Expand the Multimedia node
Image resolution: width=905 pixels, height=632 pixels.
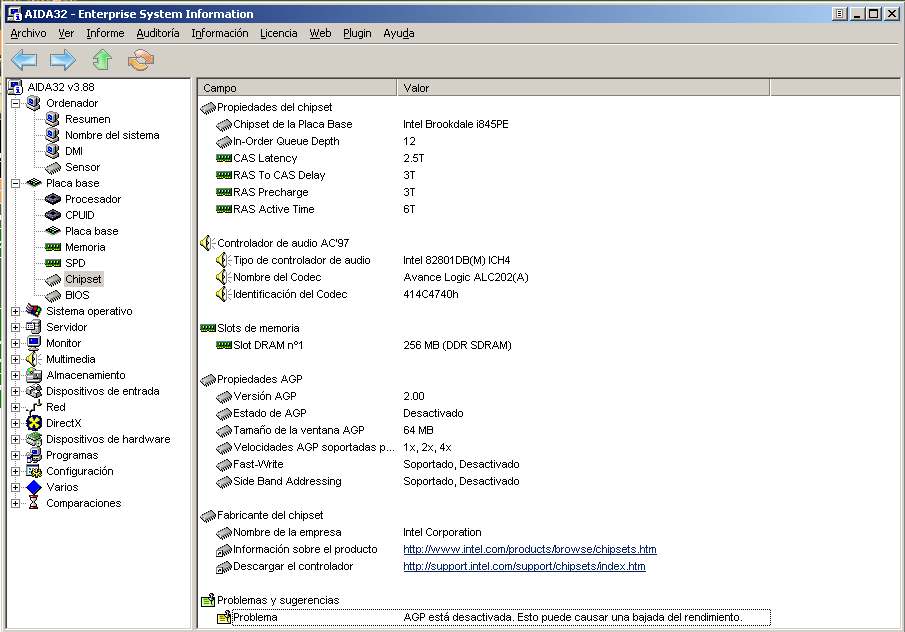point(16,359)
